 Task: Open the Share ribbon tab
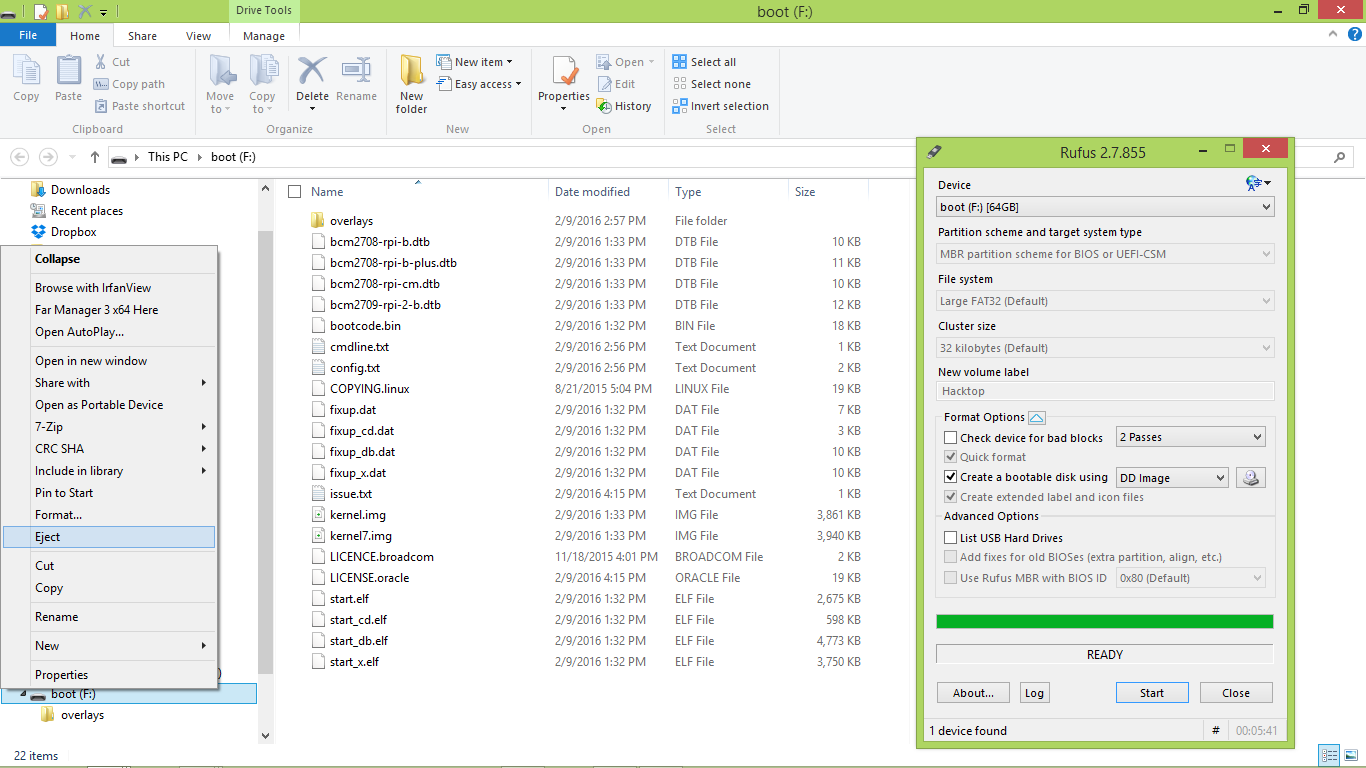142,36
